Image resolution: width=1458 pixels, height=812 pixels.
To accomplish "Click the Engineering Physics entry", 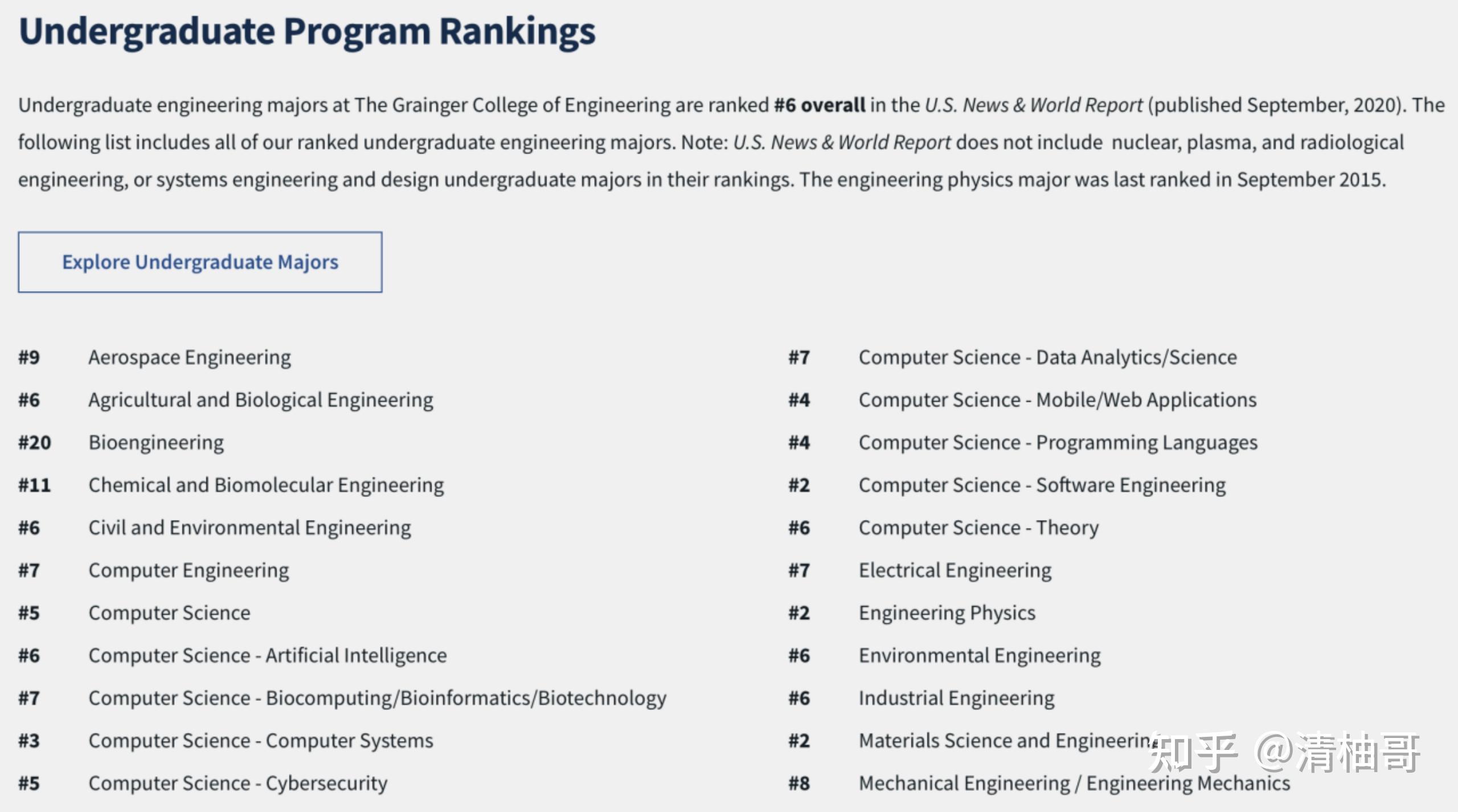I will [947, 613].
